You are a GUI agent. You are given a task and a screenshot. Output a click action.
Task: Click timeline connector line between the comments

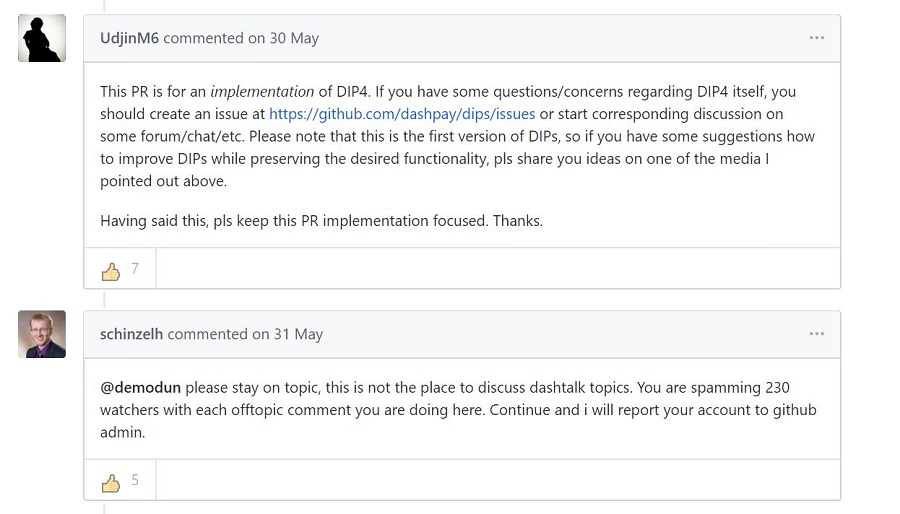[x=104, y=299]
